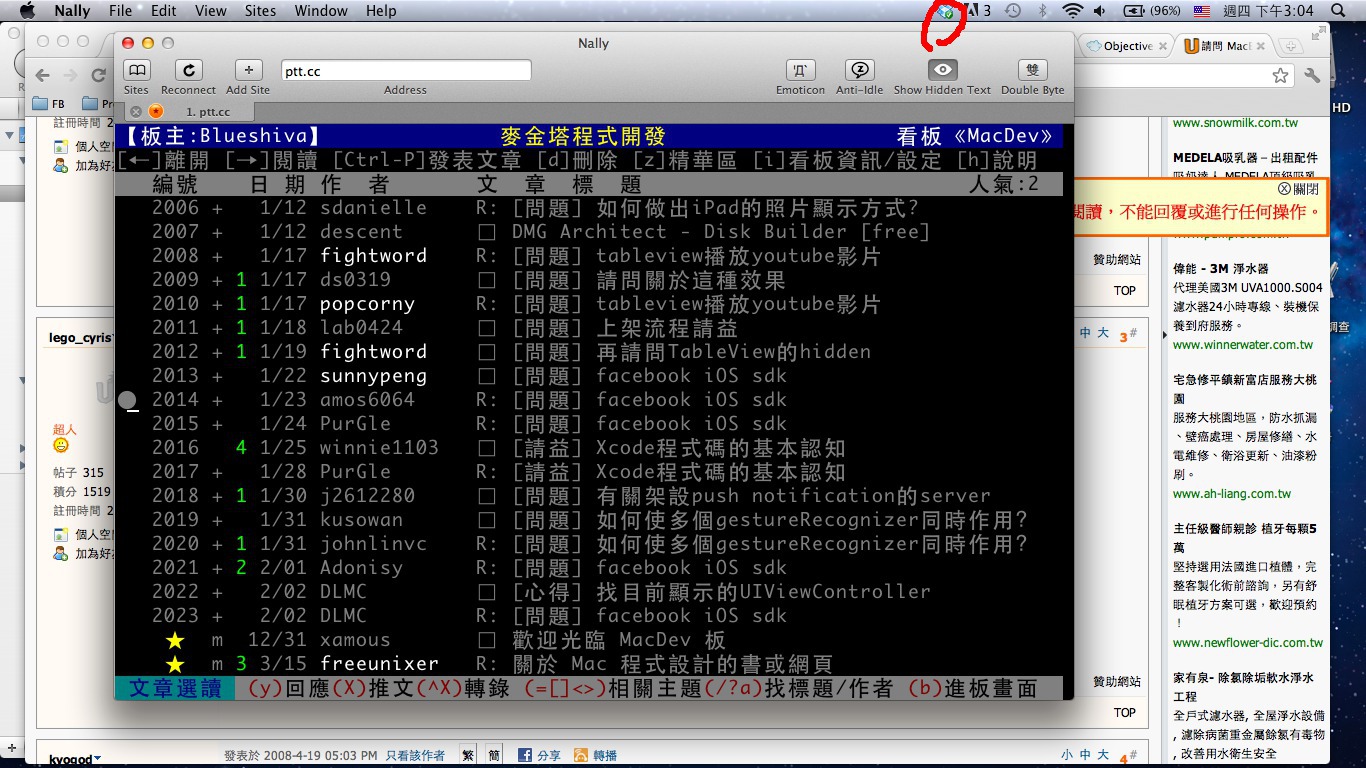Toggle the Anti-Idle option
Image resolution: width=1366 pixels, height=768 pixels.
[860, 70]
